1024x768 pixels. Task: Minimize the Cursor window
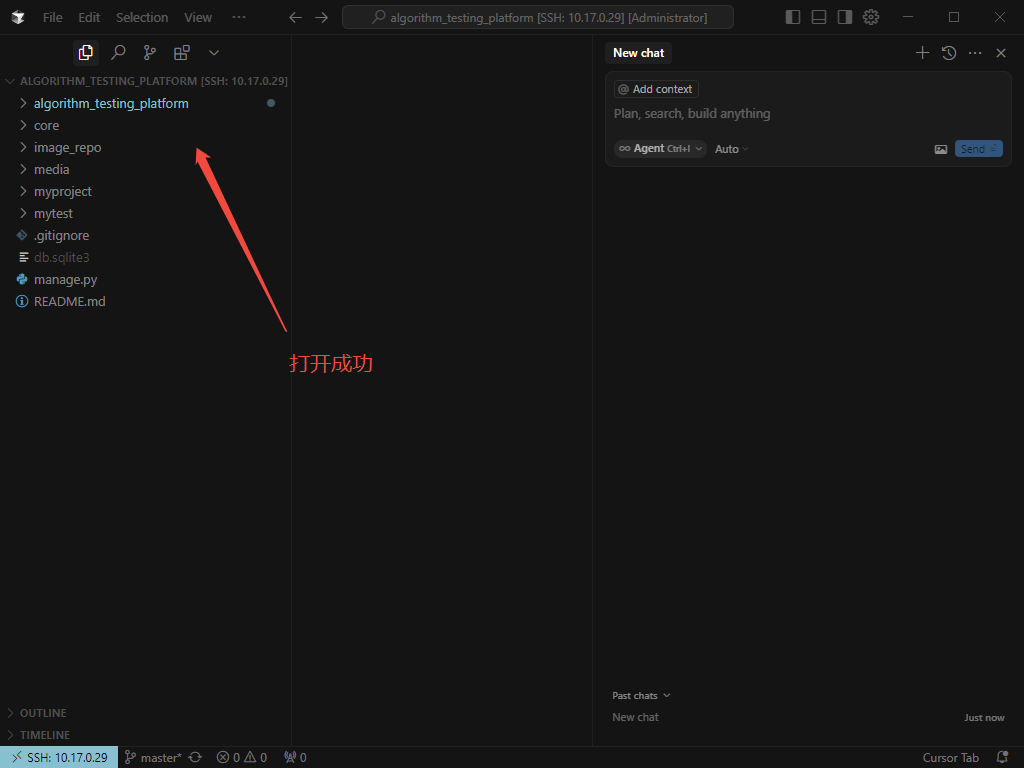point(908,18)
